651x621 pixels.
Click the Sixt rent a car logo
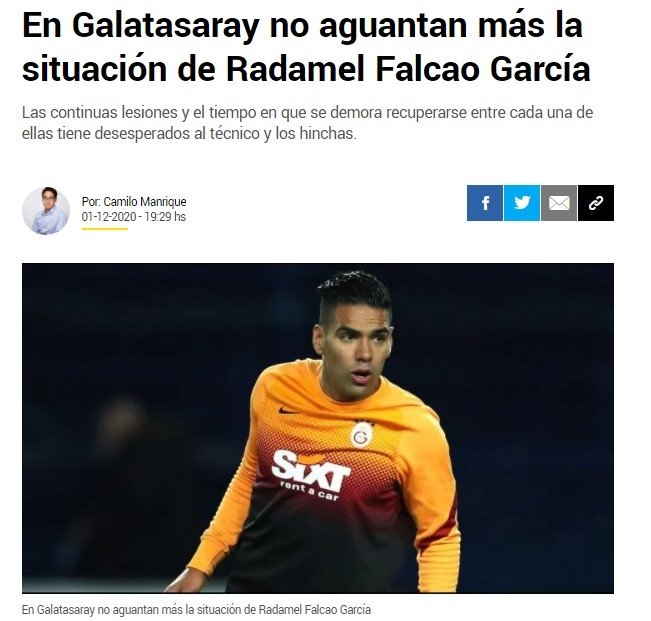tap(311, 475)
